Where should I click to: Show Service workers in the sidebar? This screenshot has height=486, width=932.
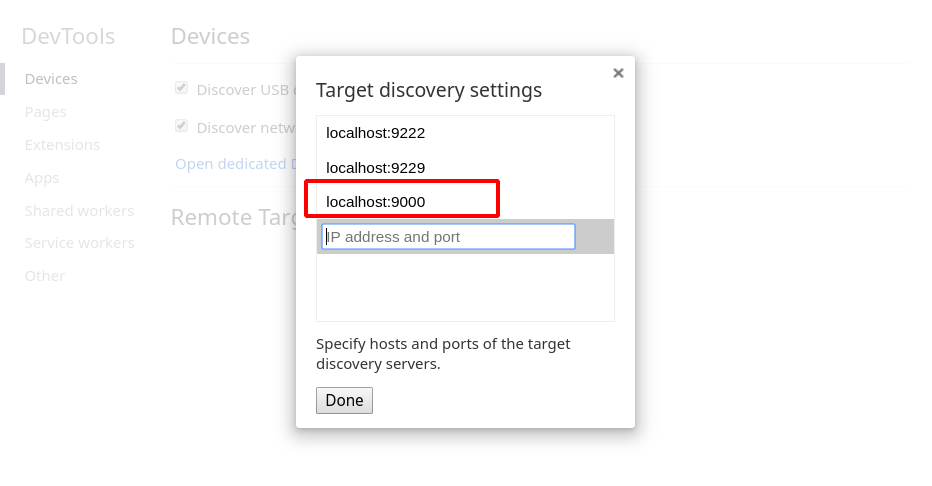coord(79,243)
